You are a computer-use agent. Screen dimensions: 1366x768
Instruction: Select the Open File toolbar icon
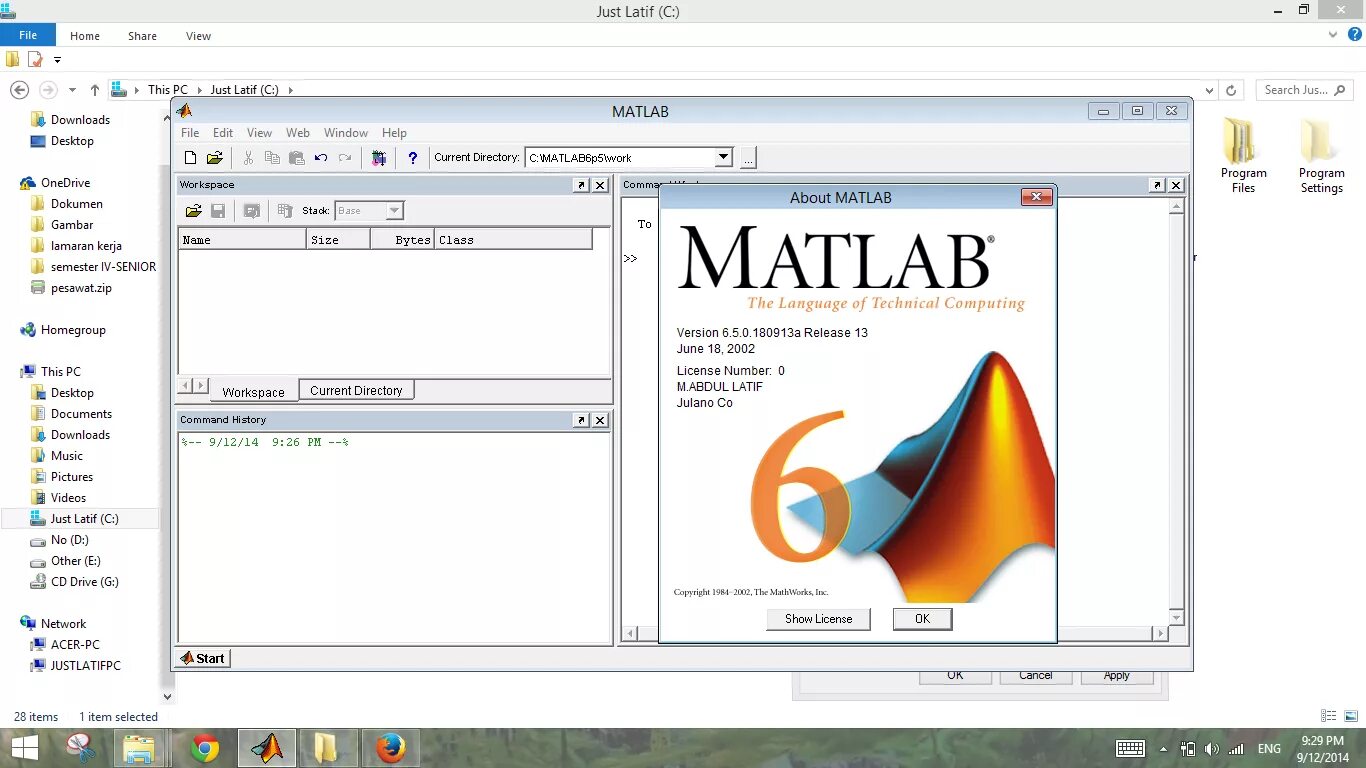tap(215, 157)
